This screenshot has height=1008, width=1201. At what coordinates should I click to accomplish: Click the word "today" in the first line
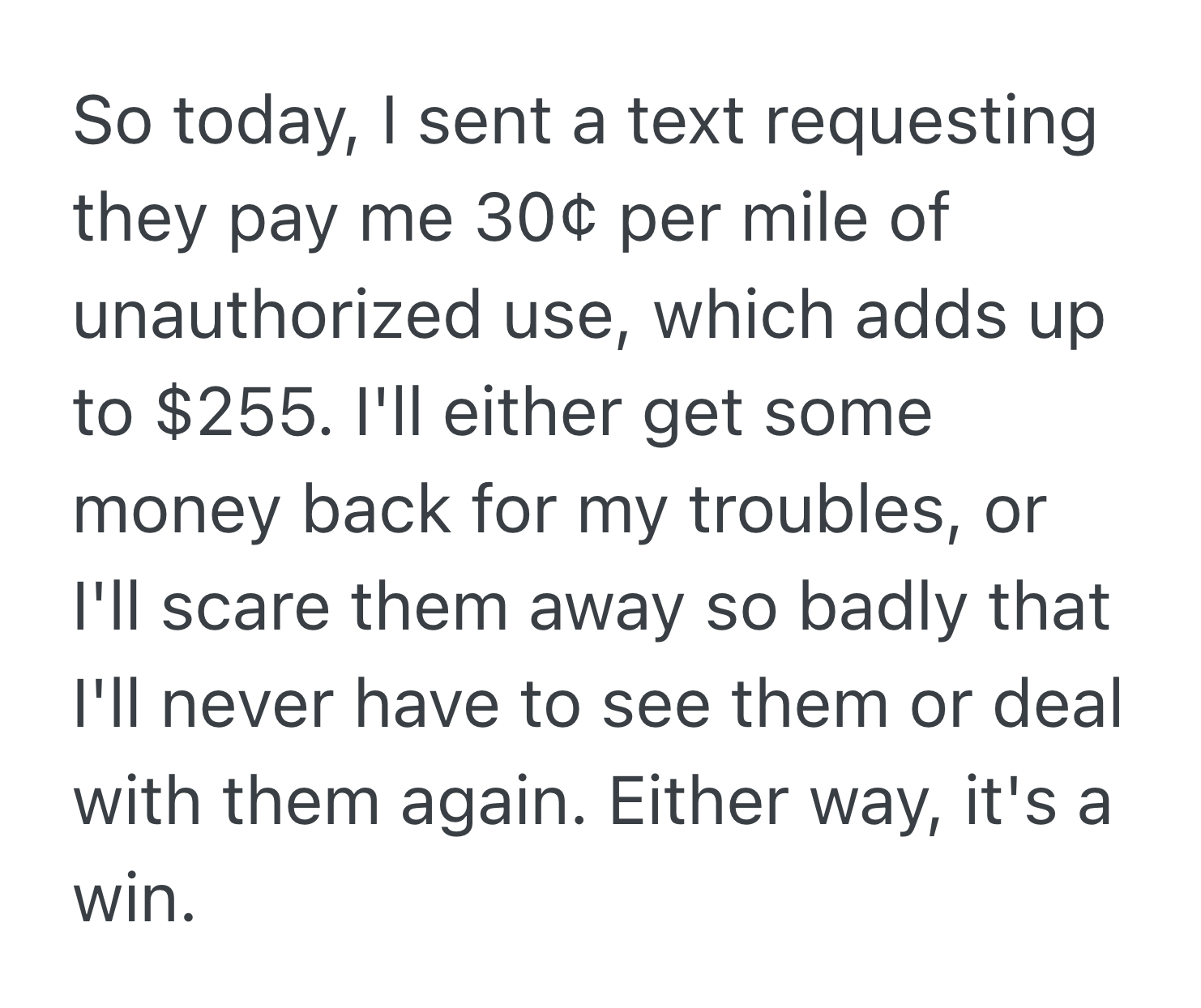(x=263, y=125)
